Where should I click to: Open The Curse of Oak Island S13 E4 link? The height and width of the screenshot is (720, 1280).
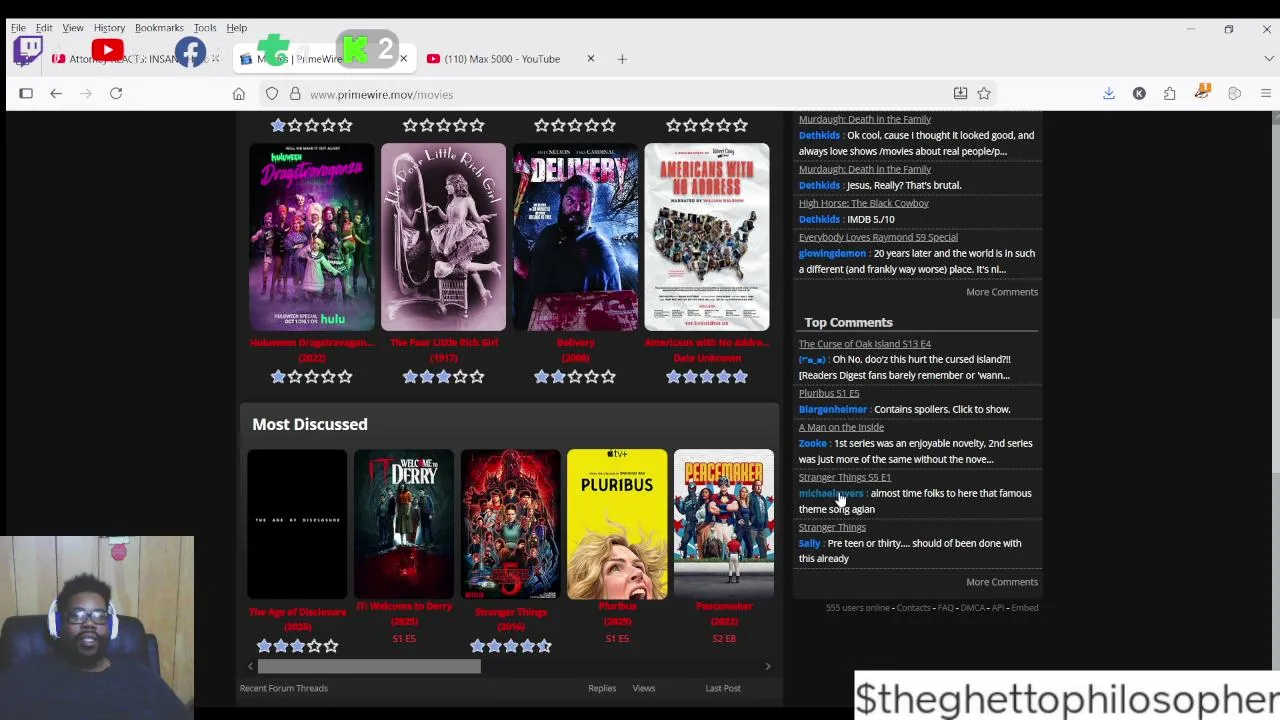tap(864, 344)
